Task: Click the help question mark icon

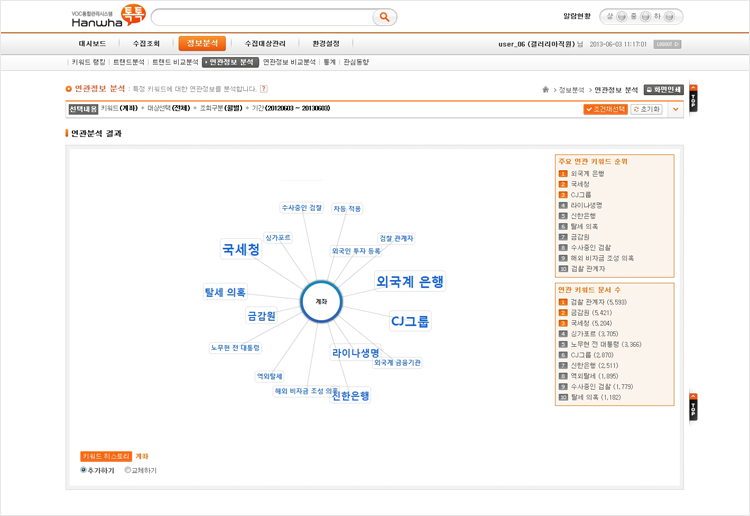Action: click(264, 89)
